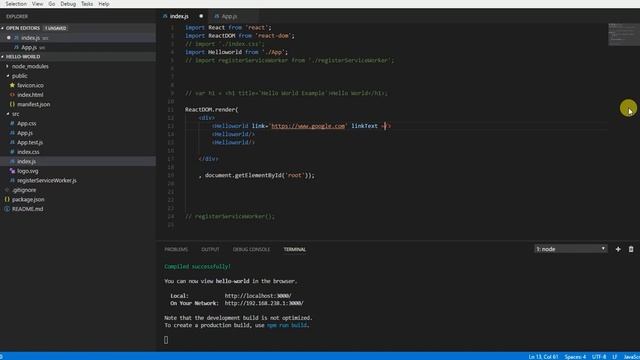Open registerServiceWorker.js file
Viewport: 640px width, 360px height.
(x=47, y=180)
